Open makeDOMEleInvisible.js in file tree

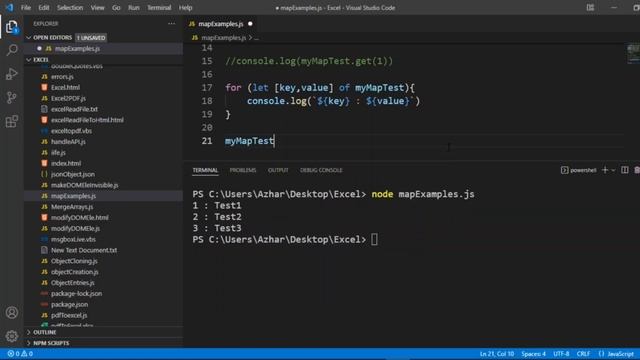[84, 185]
